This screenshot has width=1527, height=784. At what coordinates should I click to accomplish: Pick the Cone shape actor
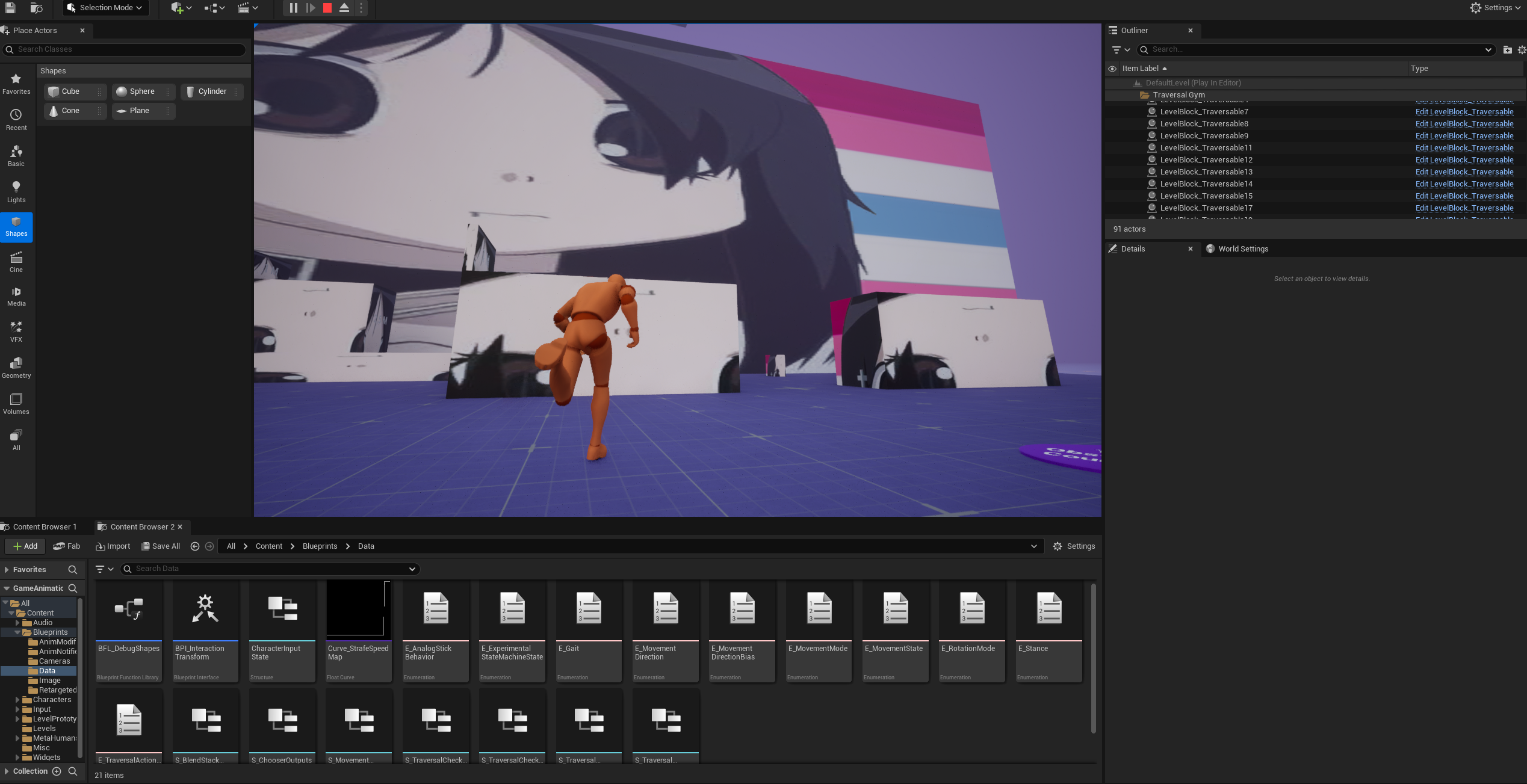click(x=75, y=111)
